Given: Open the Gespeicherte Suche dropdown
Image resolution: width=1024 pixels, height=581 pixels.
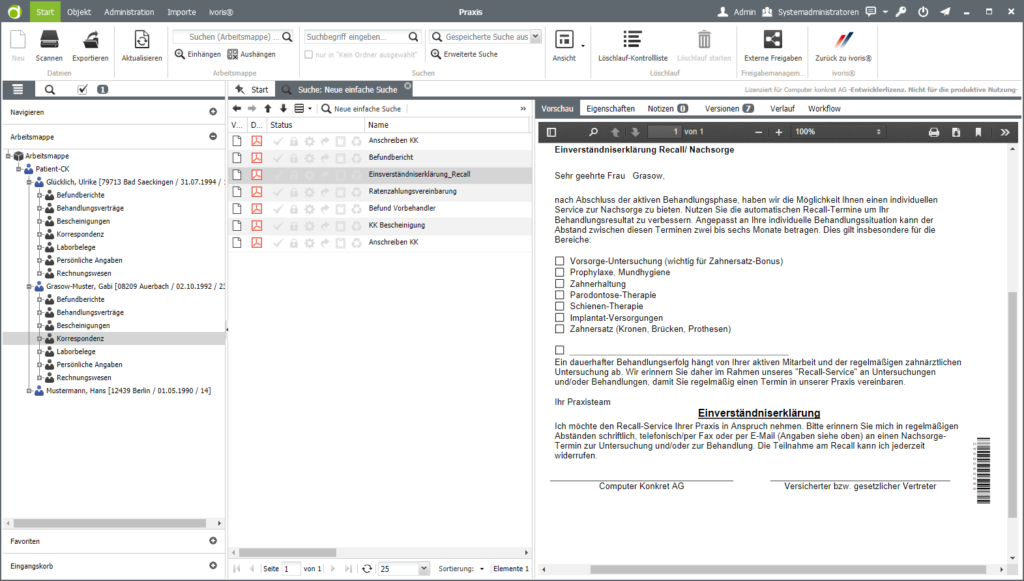Looking at the screenshot, I should [535, 37].
